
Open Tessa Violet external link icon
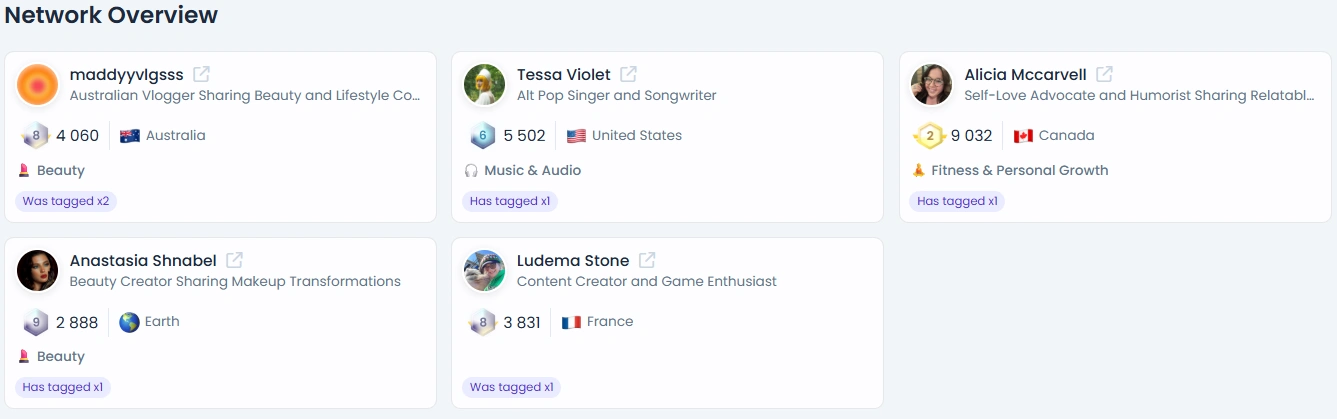tap(628, 74)
